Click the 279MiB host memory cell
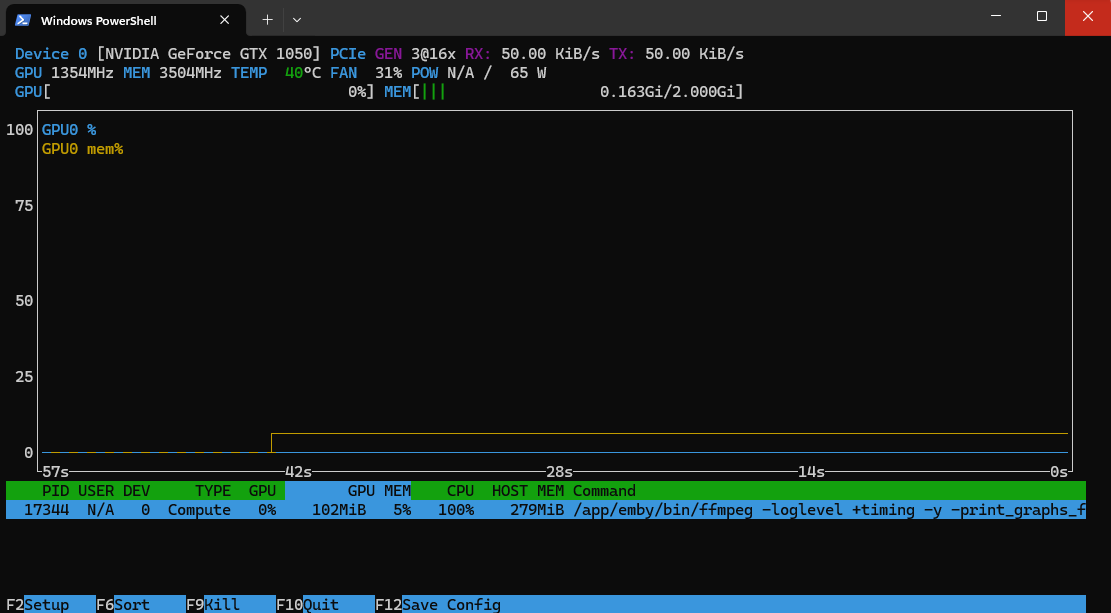Screen dimensions: 1111x613 point(537,510)
